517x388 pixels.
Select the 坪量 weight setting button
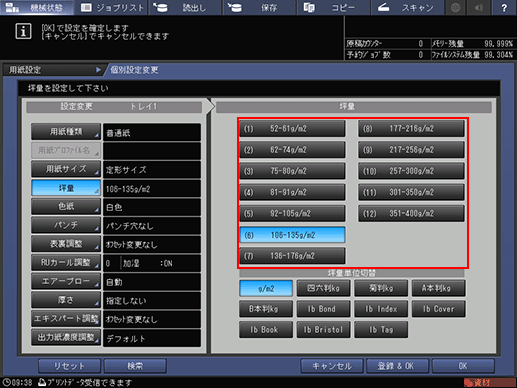tap(66, 188)
